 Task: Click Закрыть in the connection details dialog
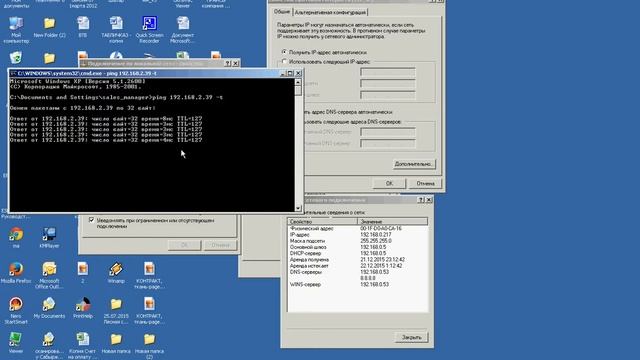click(411, 337)
